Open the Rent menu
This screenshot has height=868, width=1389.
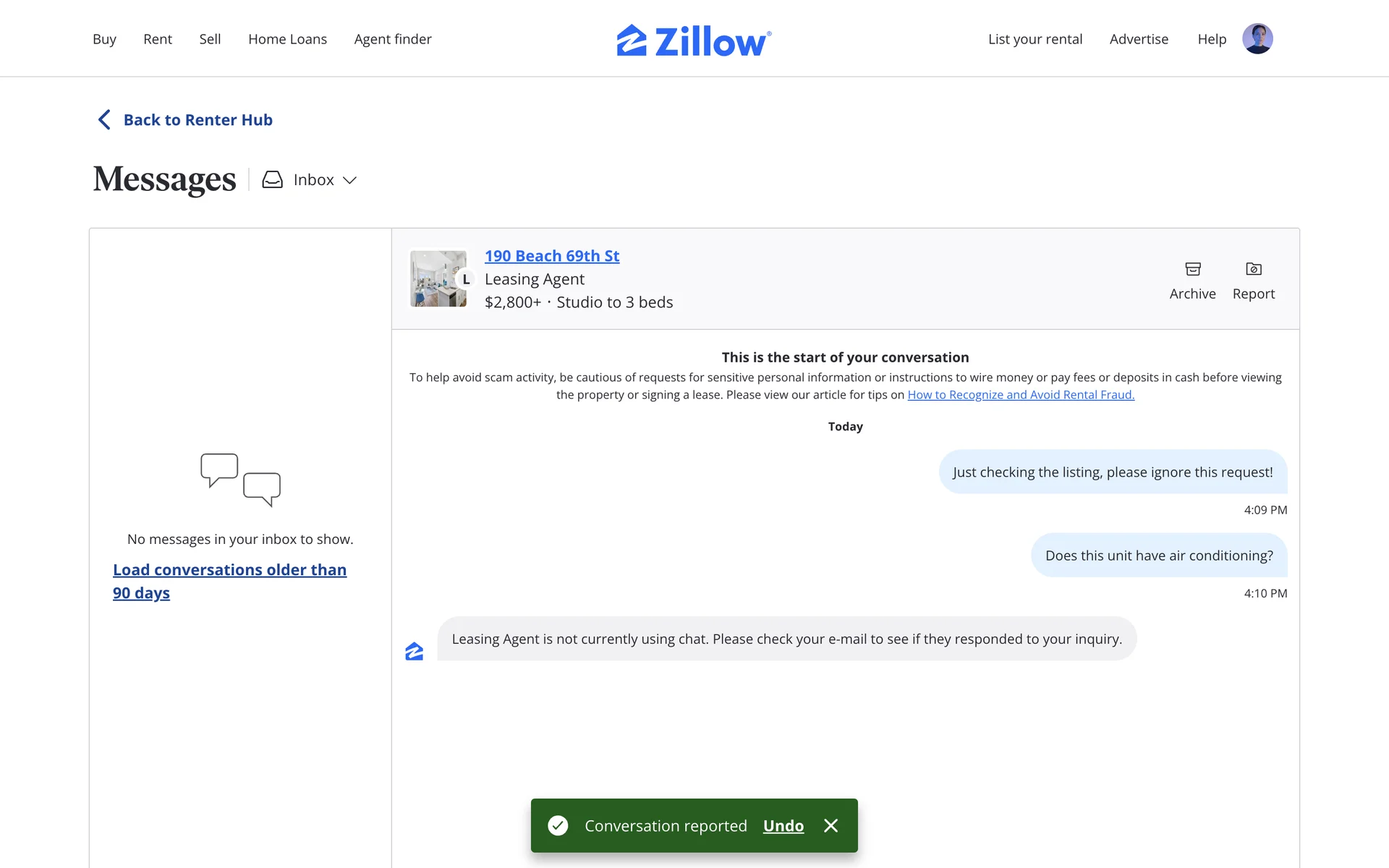point(158,39)
